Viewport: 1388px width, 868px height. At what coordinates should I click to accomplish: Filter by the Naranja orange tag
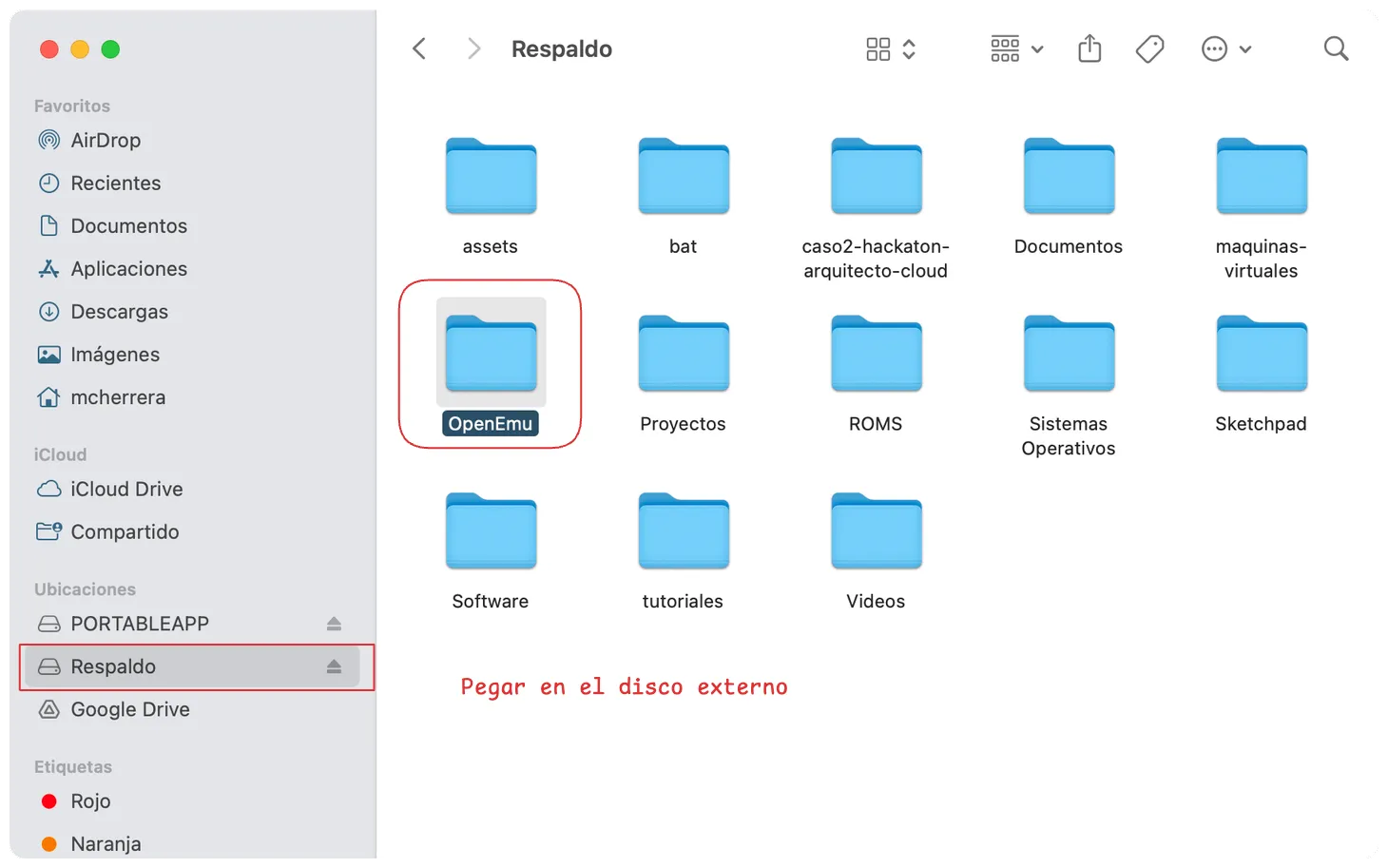(106, 843)
